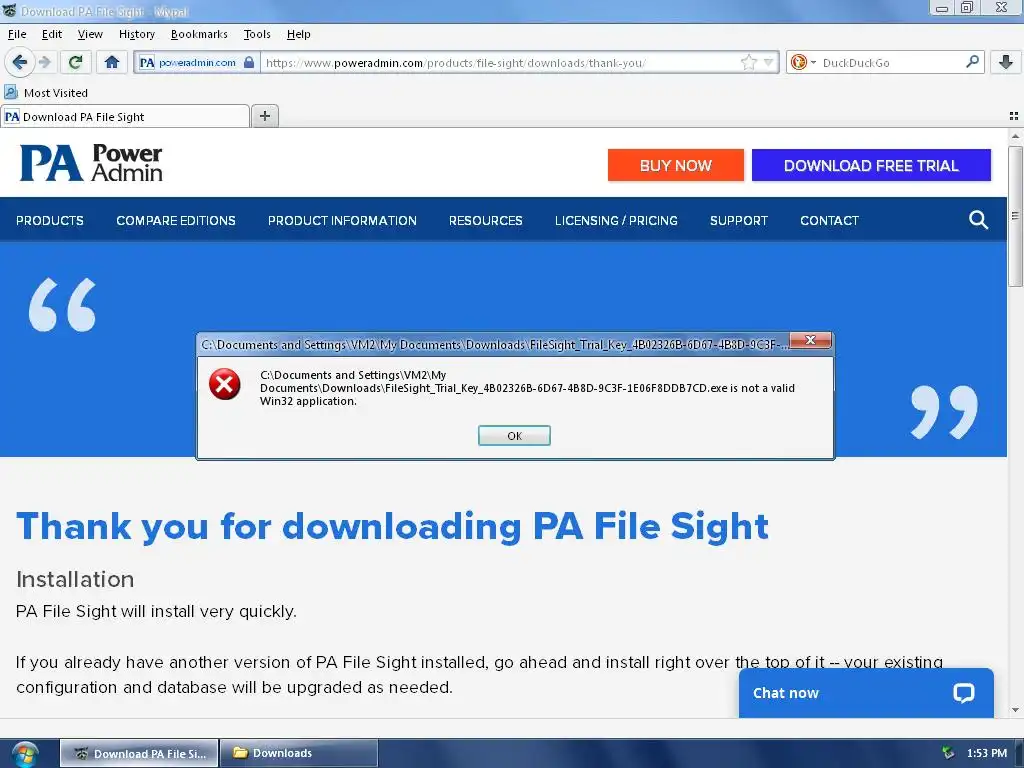Click the padlock site security icon
Screen dimensions: 1024x768
tap(249, 62)
